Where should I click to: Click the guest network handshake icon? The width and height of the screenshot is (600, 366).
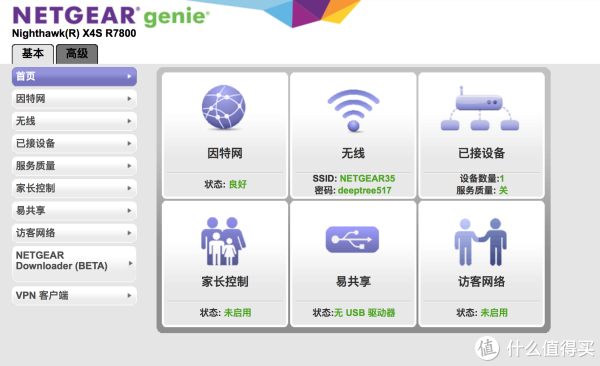[481, 242]
